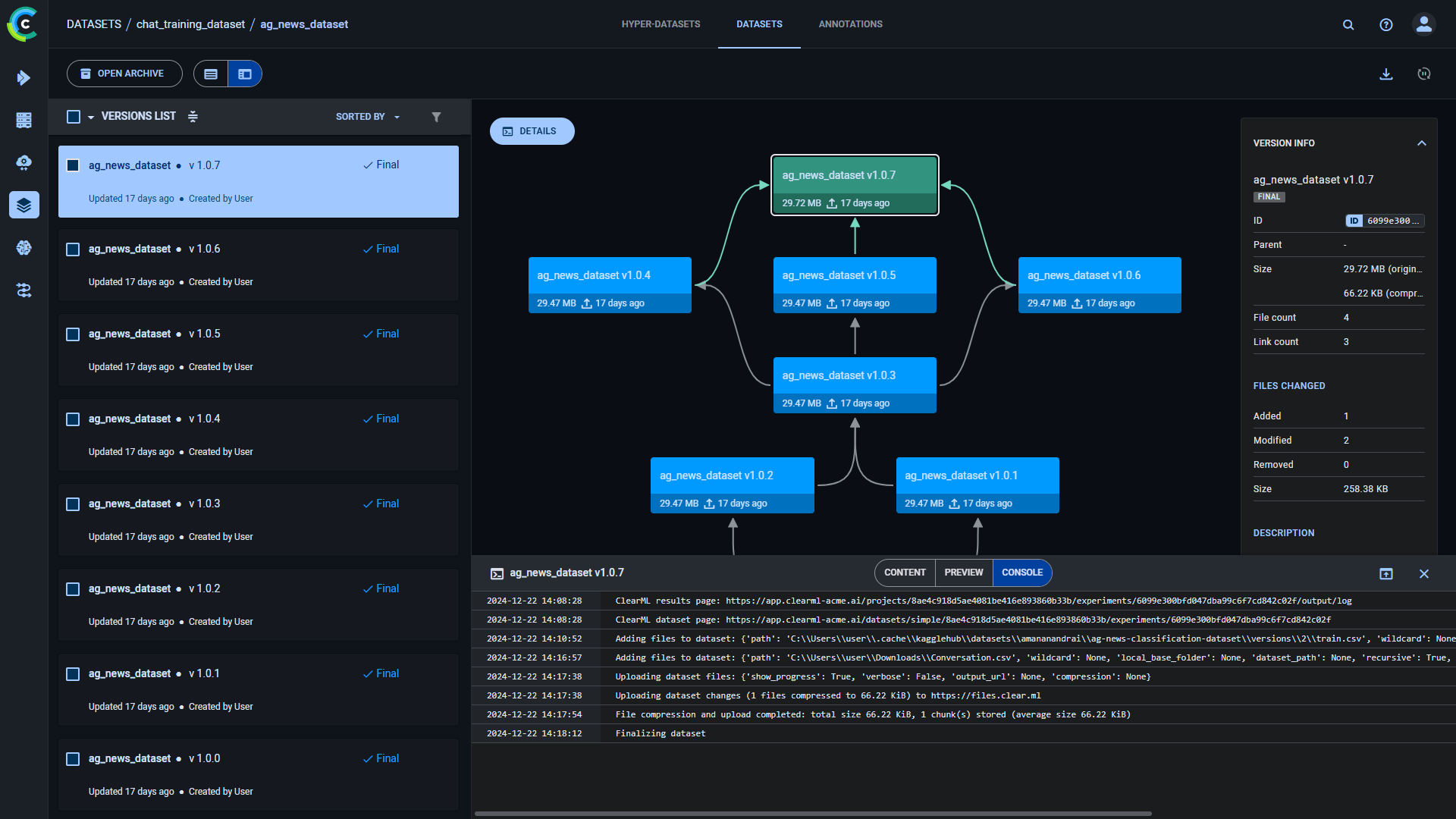
Task: Maximize the console panel icon
Action: (1385, 573)
